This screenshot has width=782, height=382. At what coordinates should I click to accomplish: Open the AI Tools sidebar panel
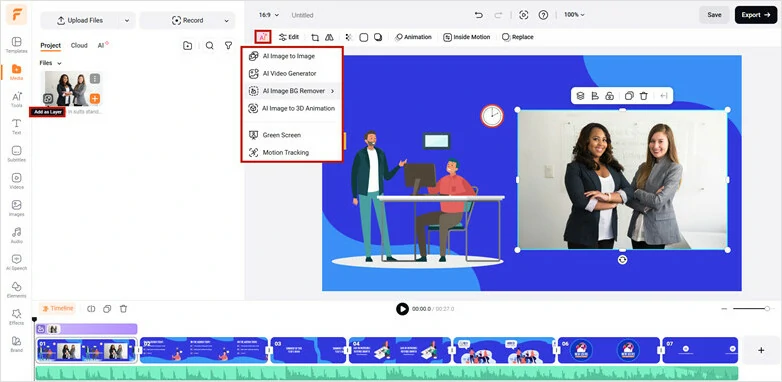click(x=16, y=99)
